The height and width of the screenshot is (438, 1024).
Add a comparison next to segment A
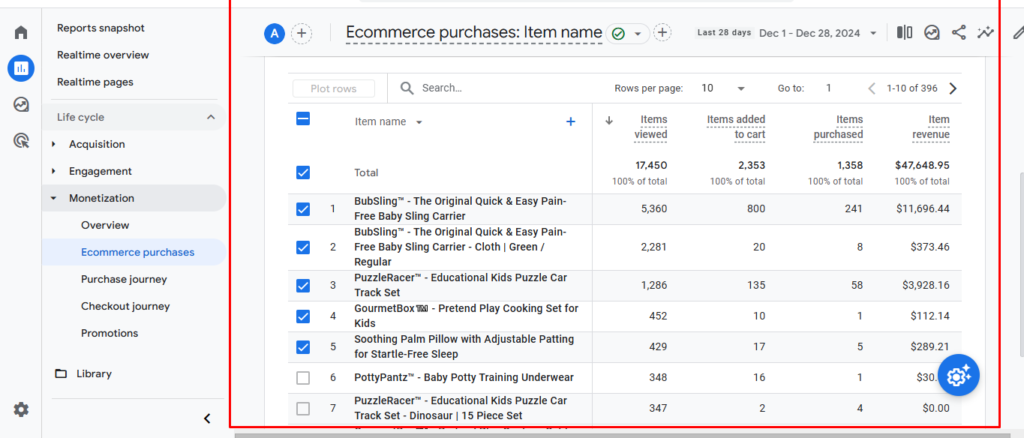pos(301,33)
